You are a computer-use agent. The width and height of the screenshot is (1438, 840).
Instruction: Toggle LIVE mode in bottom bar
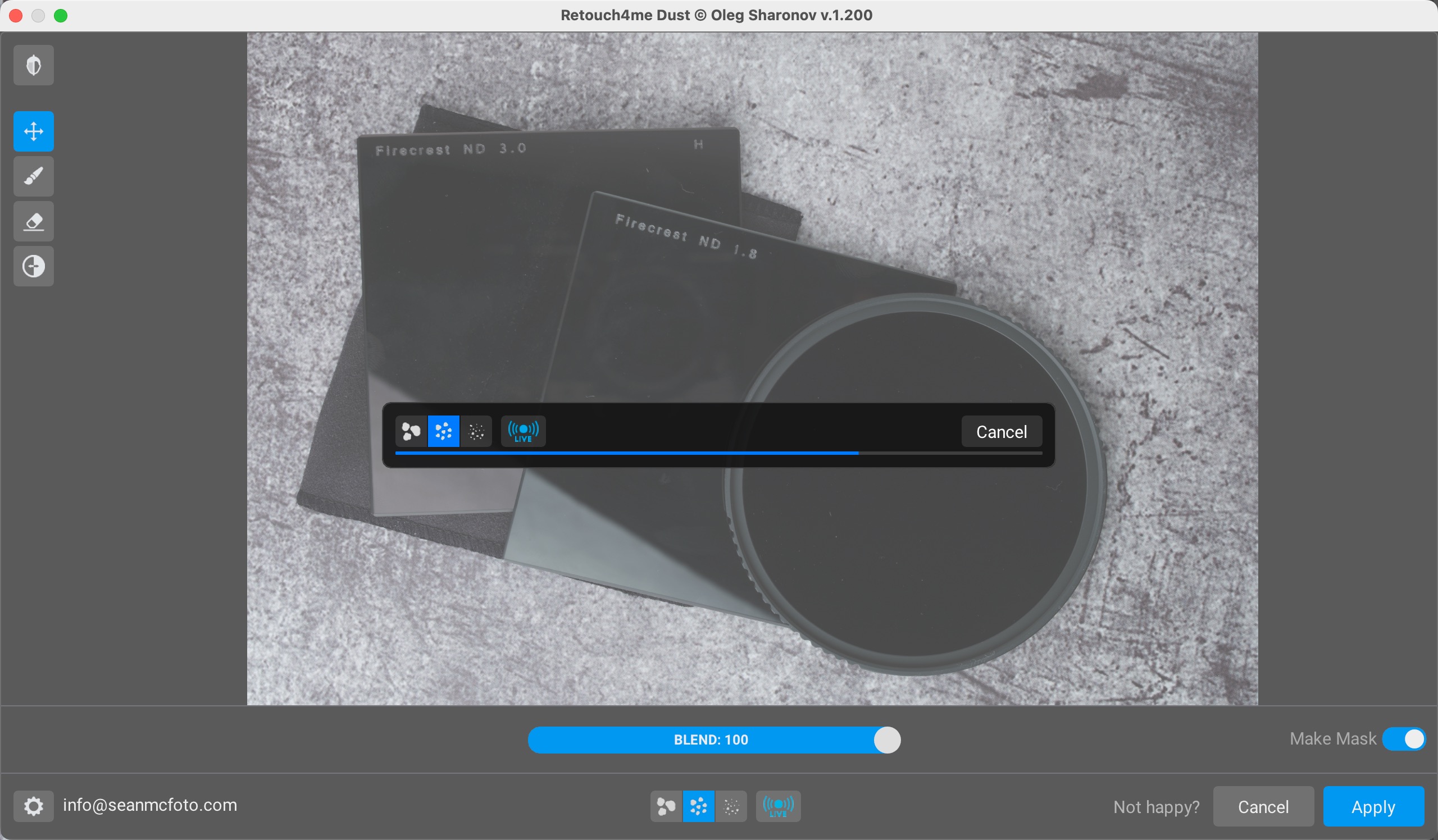tap(779, 806)
